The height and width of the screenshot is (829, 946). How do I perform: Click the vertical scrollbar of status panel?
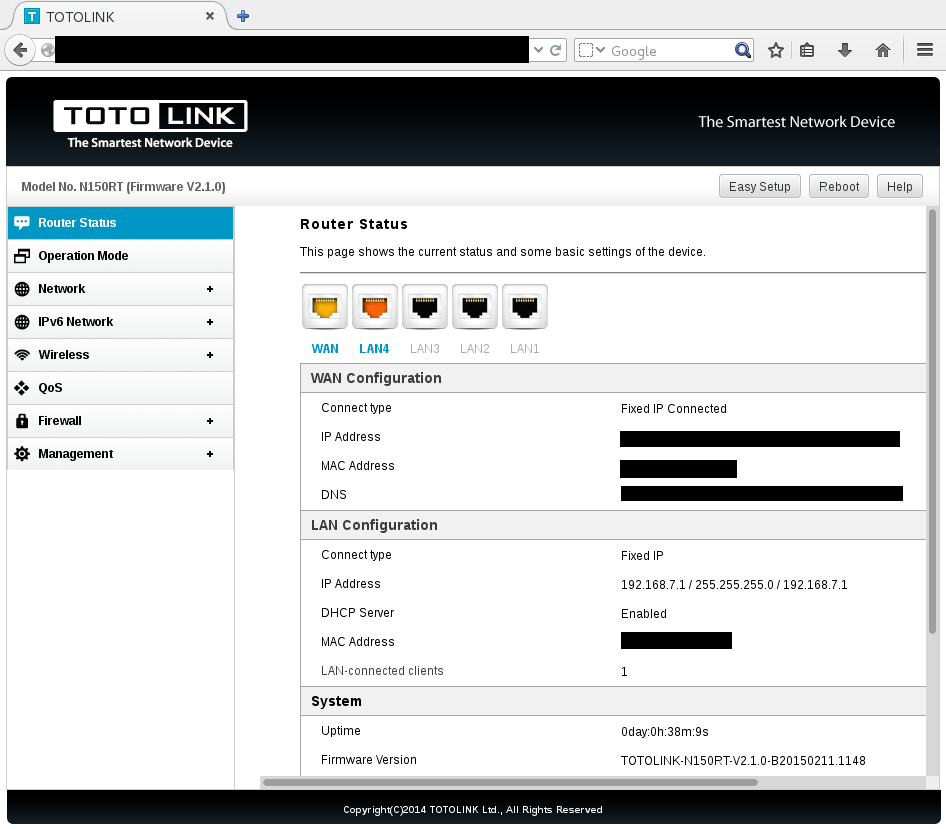pyautogui.click(x=932, y=421)
